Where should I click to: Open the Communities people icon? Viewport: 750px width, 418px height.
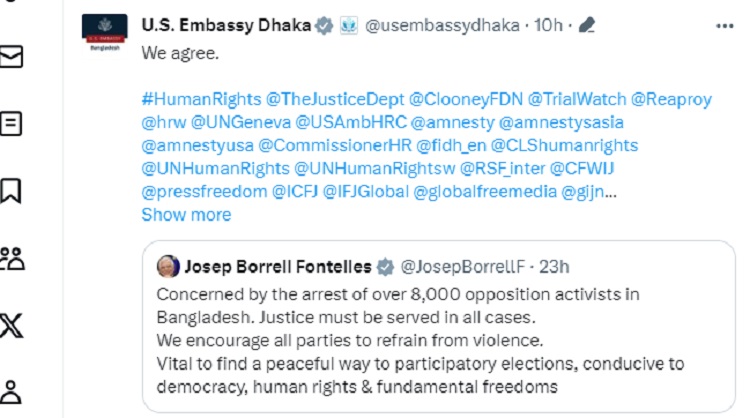pos(11,257)
